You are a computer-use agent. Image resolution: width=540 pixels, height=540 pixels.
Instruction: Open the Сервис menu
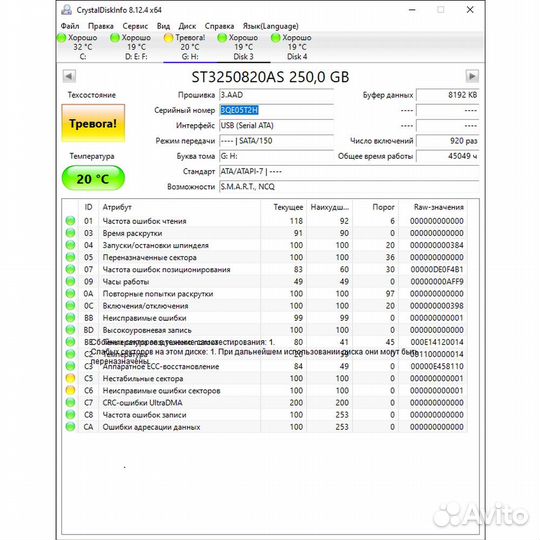point(135,26)
